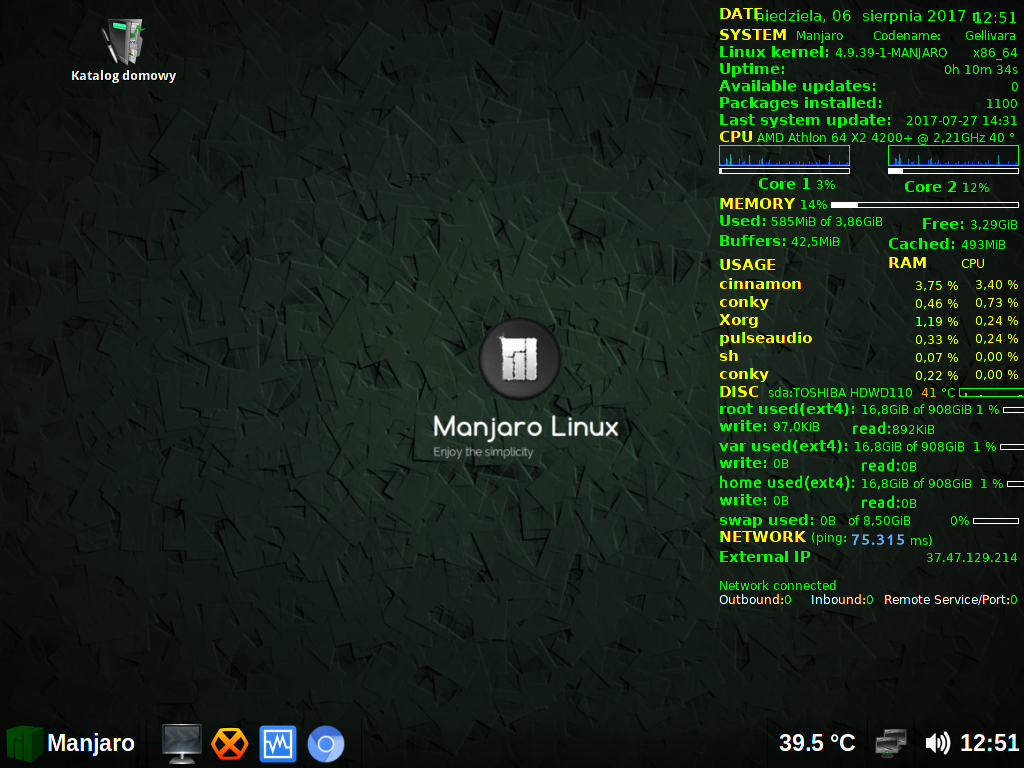Viewport: 1024px width, 768px height.
Task: Open the panel clock showing 12:51
Action: point(989,743)
